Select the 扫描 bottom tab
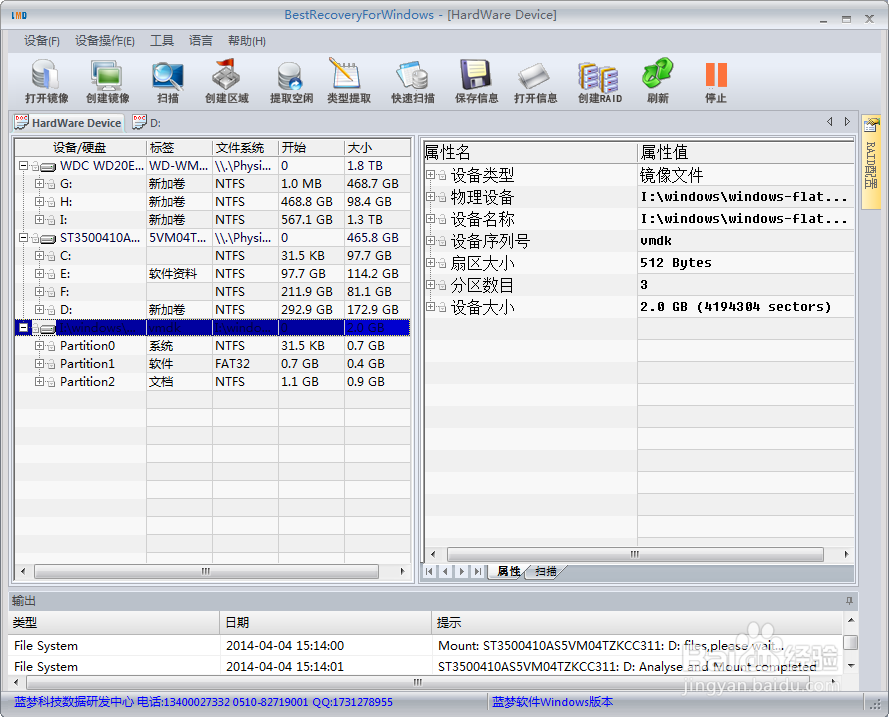The height and width of the screenshot is (717, 889). 545,571
